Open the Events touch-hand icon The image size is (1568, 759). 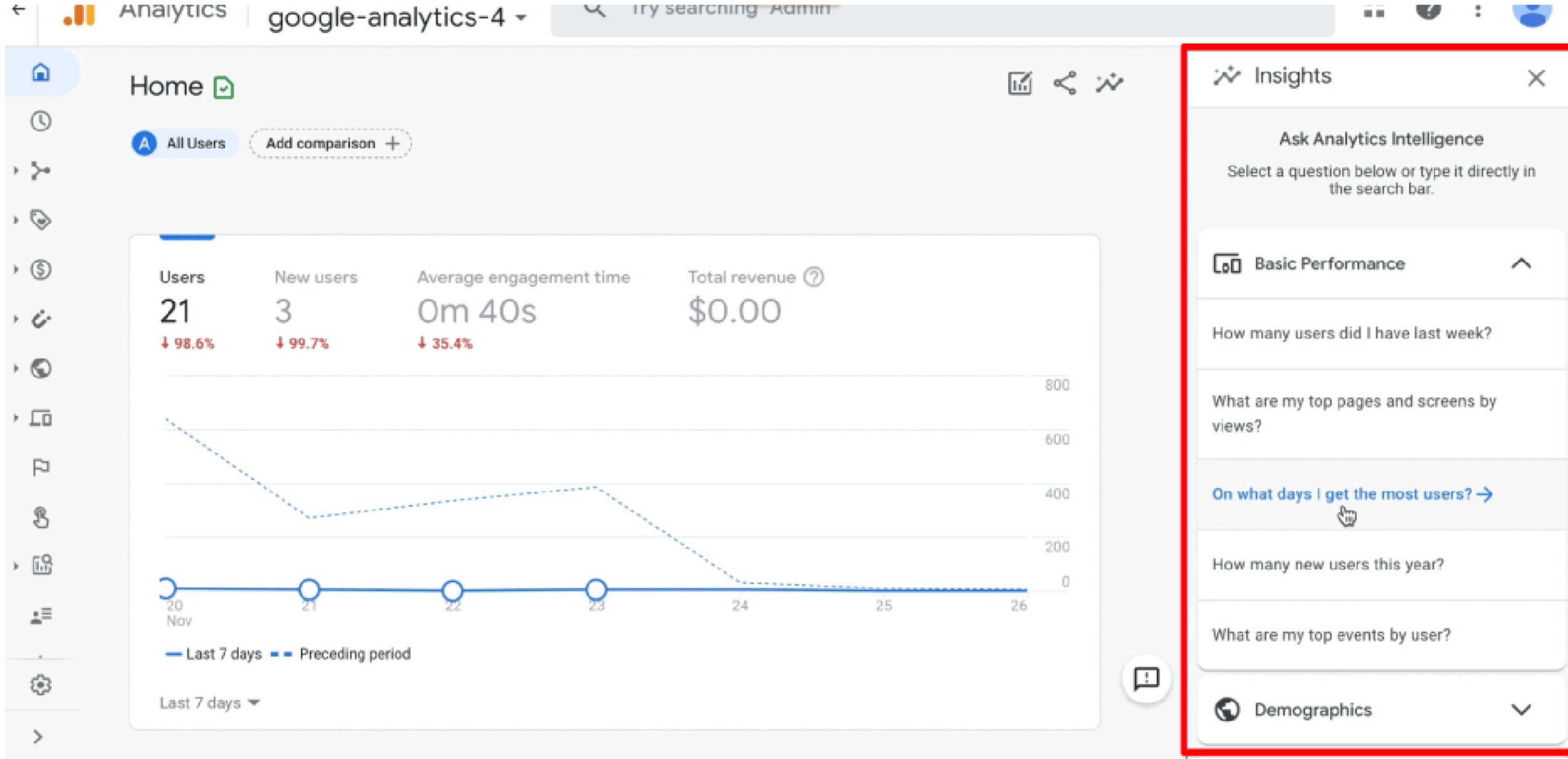[41, 517]
